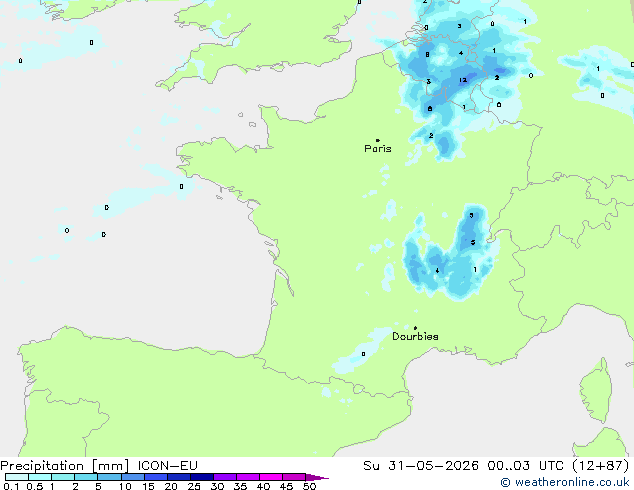The width and height of the screenshot is (634, 490).
Task: Click the legend label '30'
Action: [x=217, y=486]
